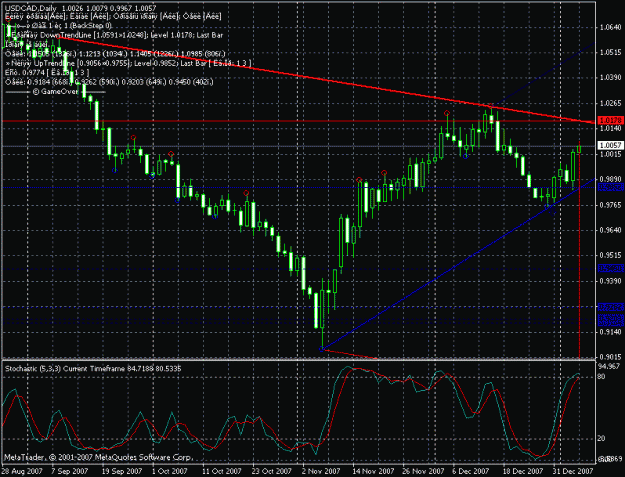Click the 1.0140 price scale label
Screen dimensions: 625x477
click(610, 128)
